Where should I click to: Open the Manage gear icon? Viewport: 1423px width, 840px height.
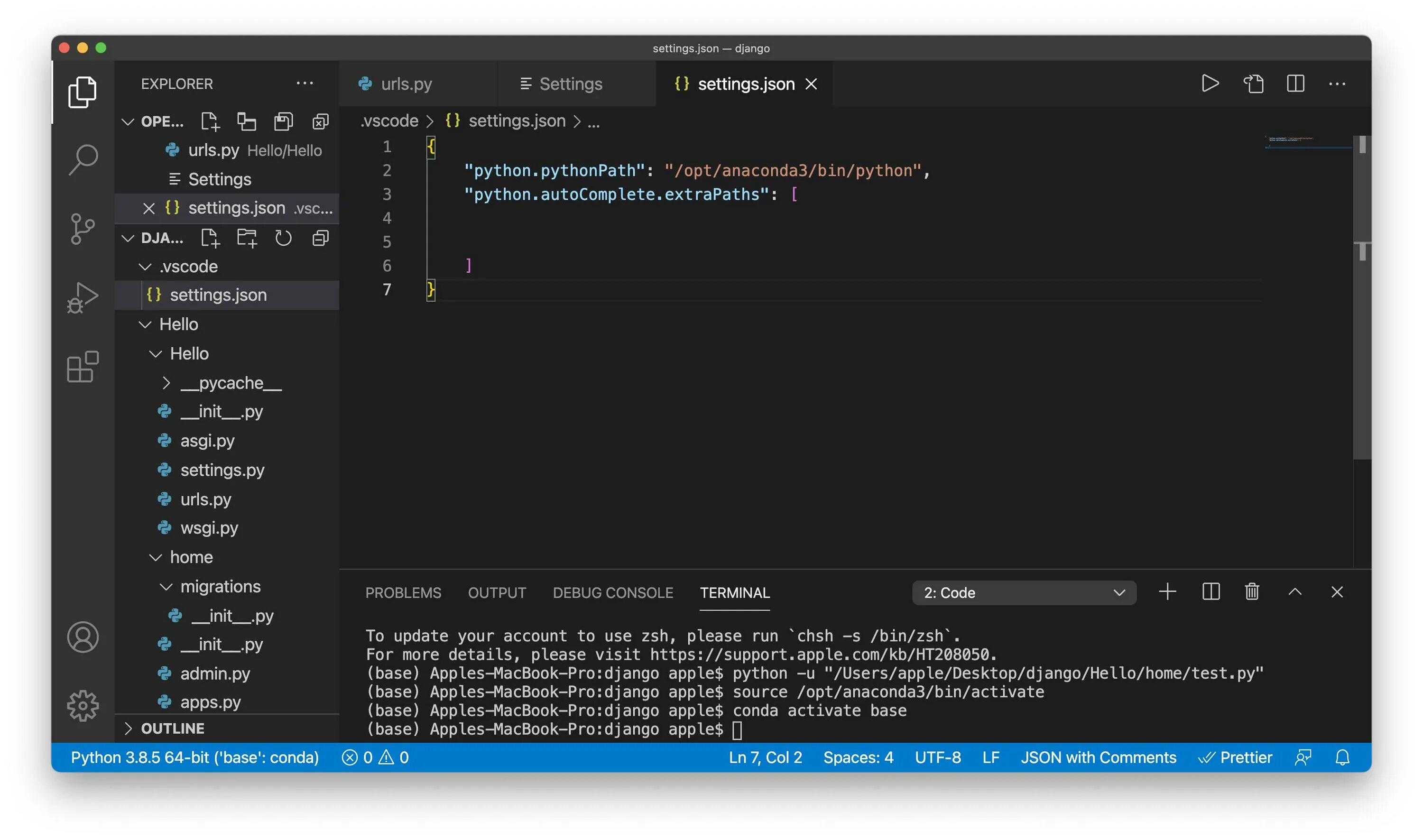click(x=83, y=706)
